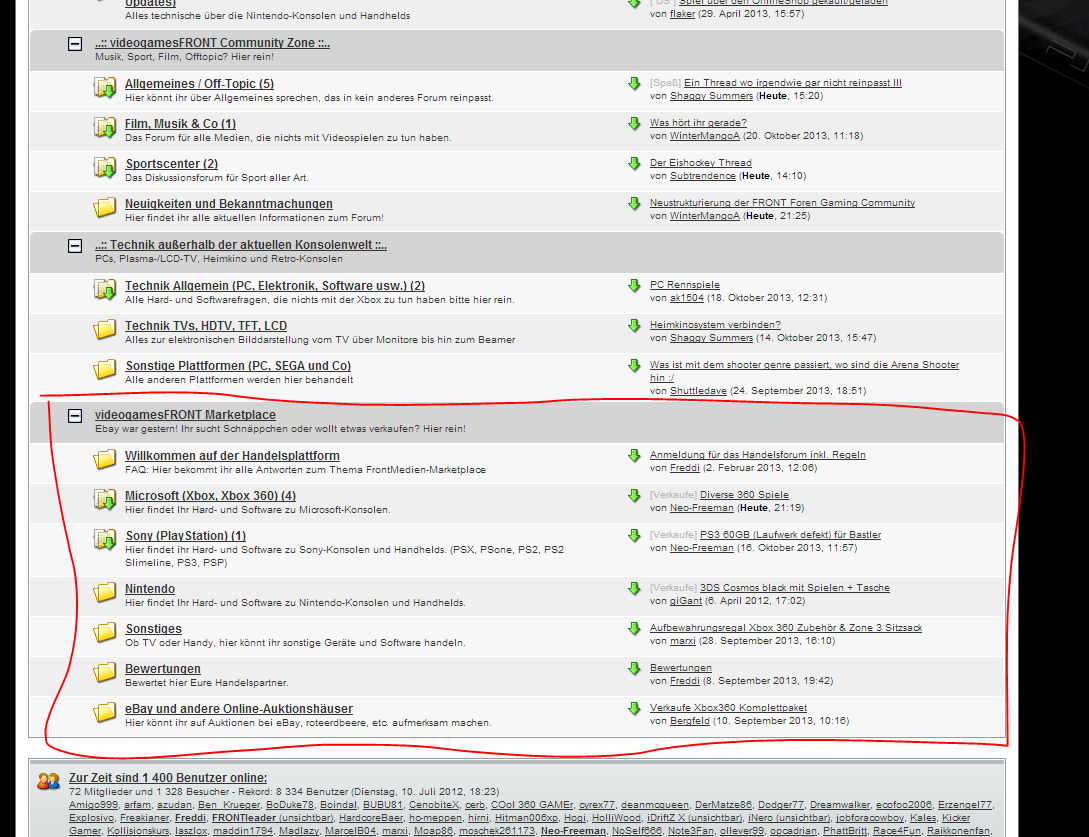
Task: Click green arrow next to Diverse 360 Spiele
Action: pos(634,496)
